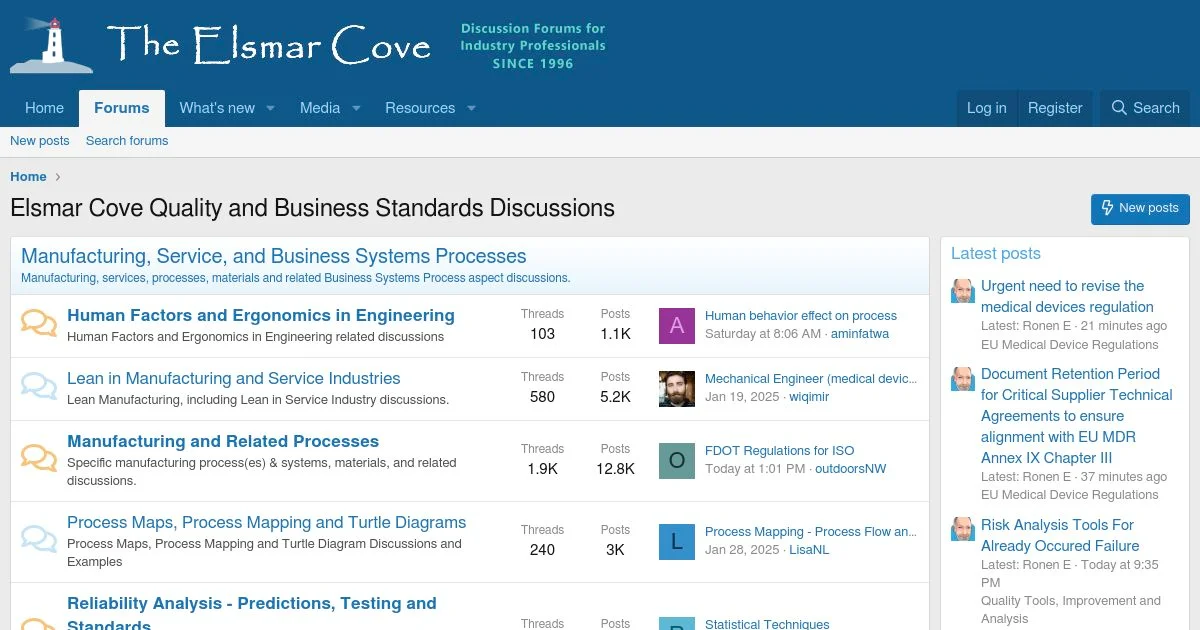This screenshot has width=1200, height=630.
Task: Open the What's new tab
Action: (217, 108)
